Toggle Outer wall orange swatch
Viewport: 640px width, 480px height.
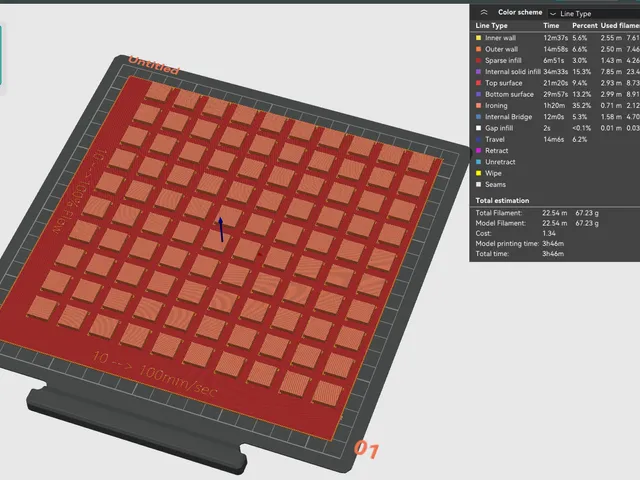tap(478, 49)
